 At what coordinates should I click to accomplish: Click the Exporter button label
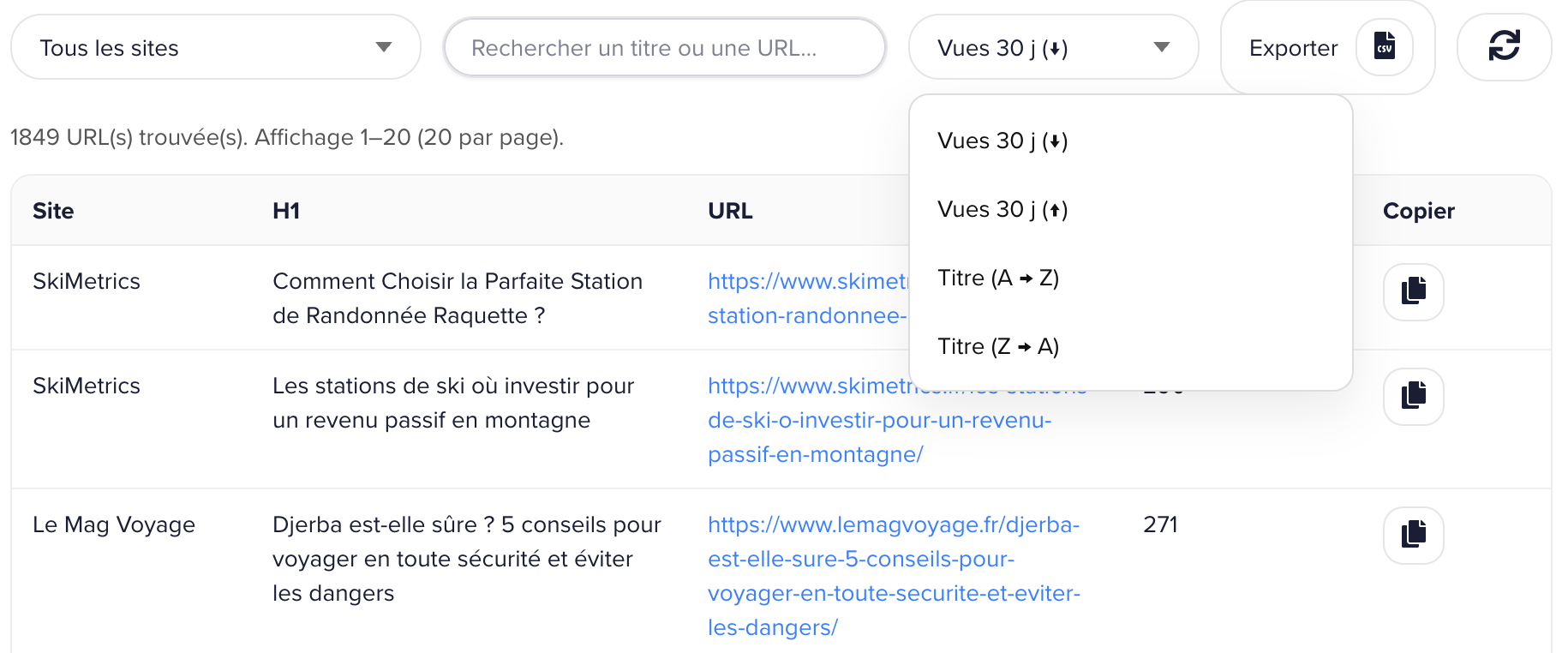tap(1293, 48)
